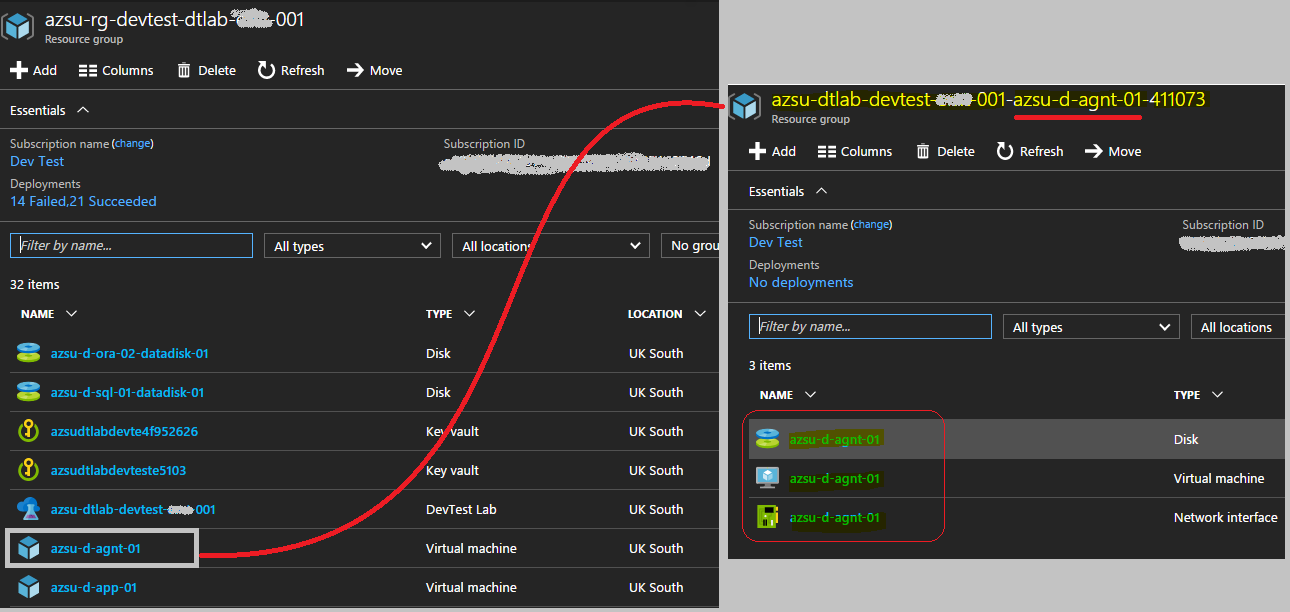This screenshot has width=1290, height=612.
Task: Click the key vault icon for azsudtlabdevte4f952626
Action: click(x=28, y=431)
